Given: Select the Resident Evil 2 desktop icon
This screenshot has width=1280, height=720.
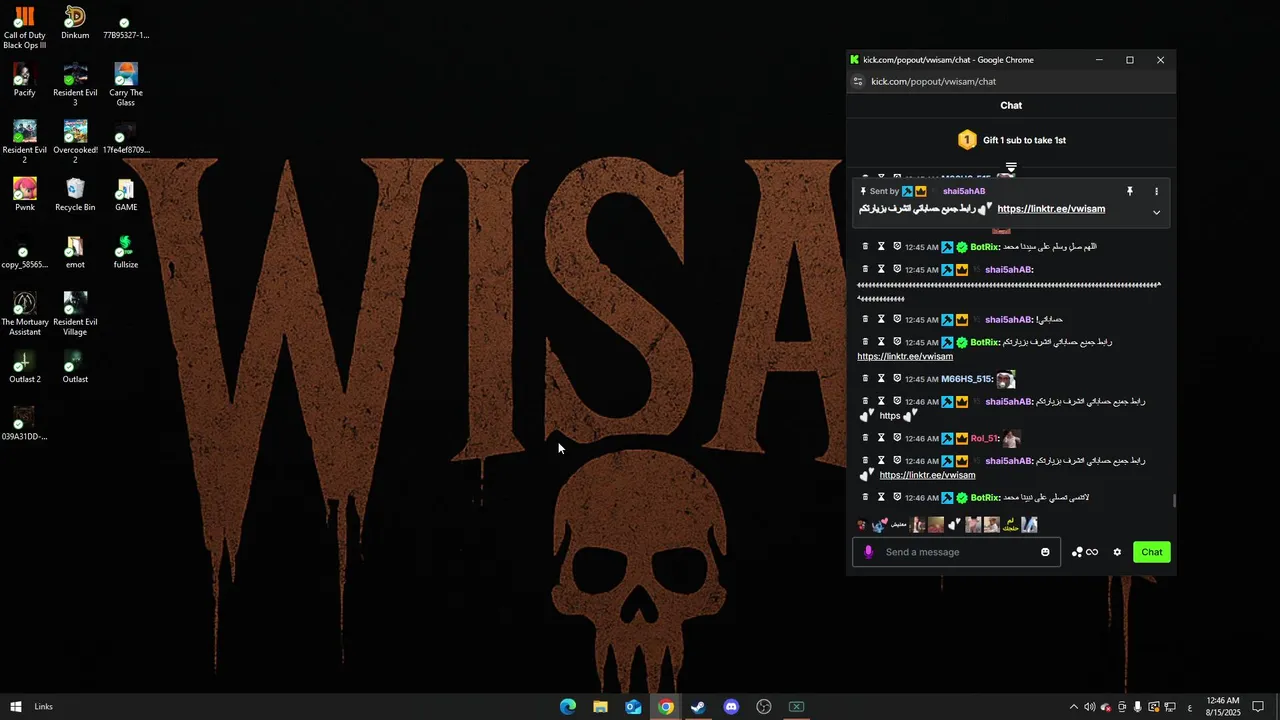Looking at the screenshot, I should click(24, 141).
